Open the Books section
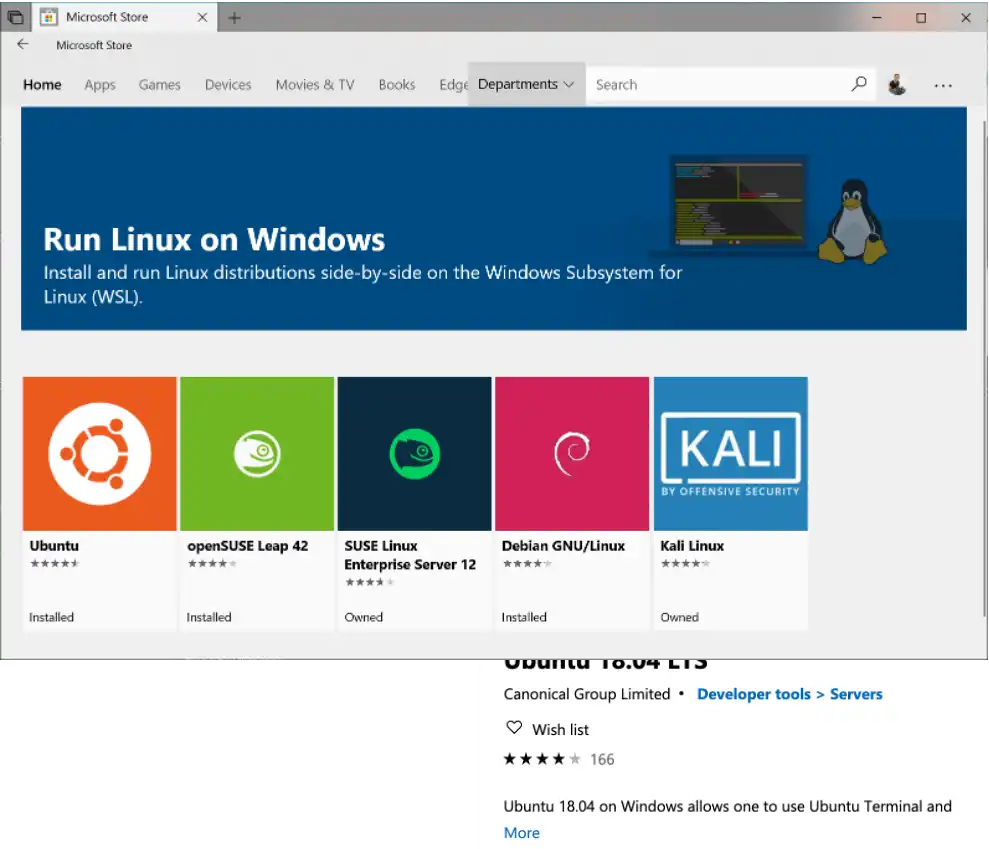Viewport: 989px width, 849px height. tap(397, 85)
